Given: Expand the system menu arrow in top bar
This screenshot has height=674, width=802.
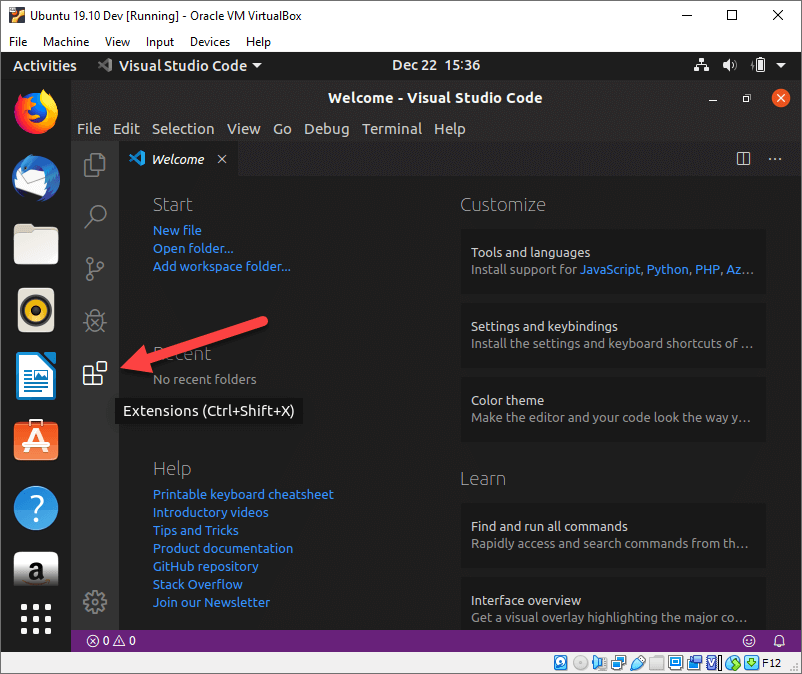Looking at the screenshot, I should point(781,65).
